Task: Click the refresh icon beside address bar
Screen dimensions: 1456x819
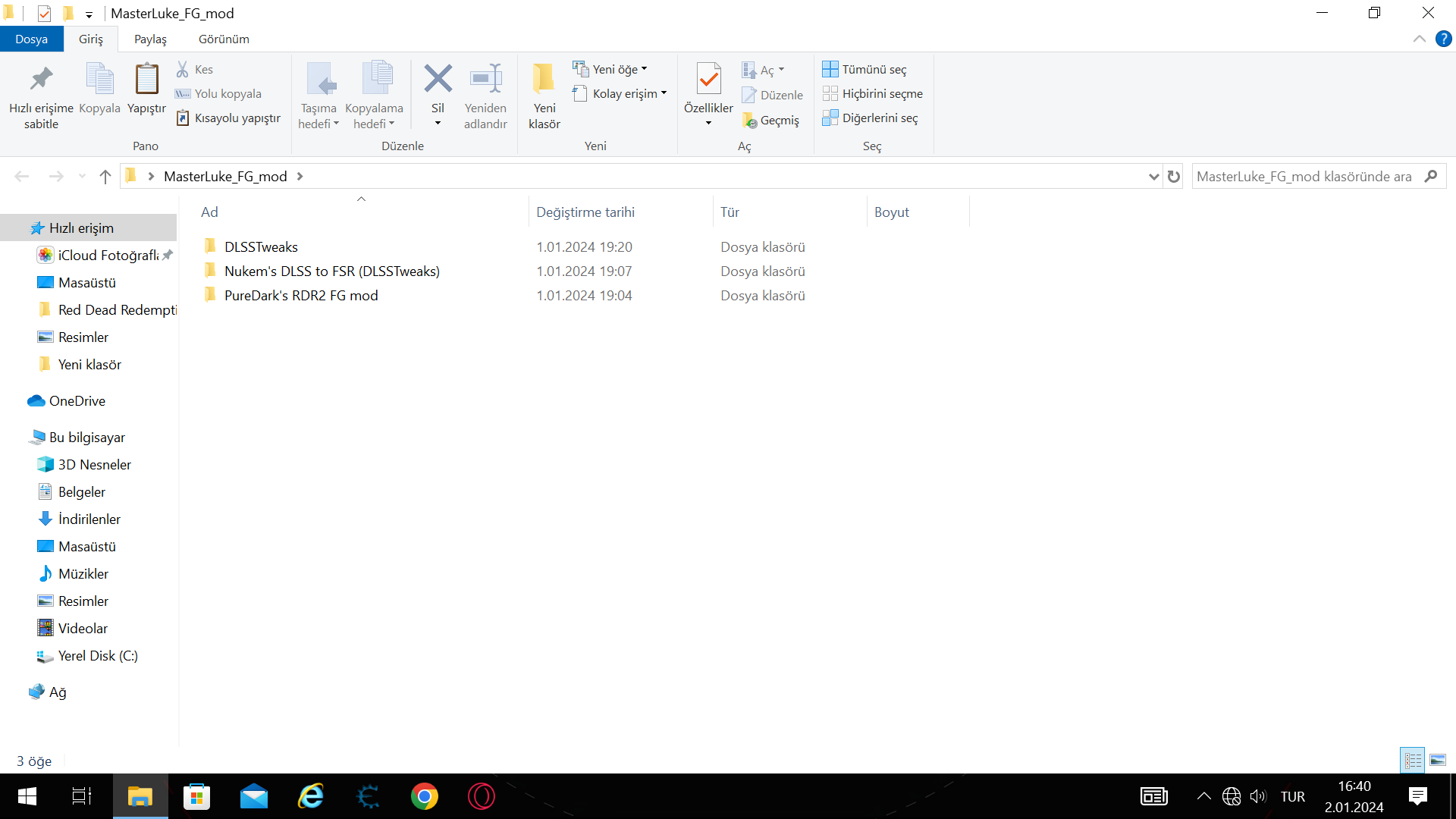Action: [1174, 177]
